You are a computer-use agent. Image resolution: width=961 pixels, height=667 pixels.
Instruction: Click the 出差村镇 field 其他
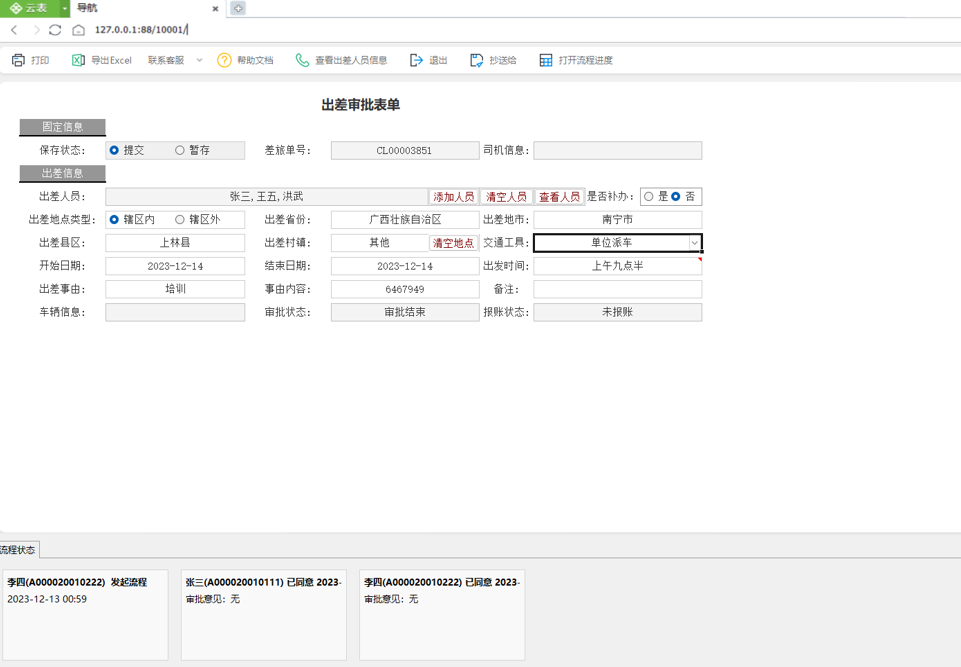379,243
